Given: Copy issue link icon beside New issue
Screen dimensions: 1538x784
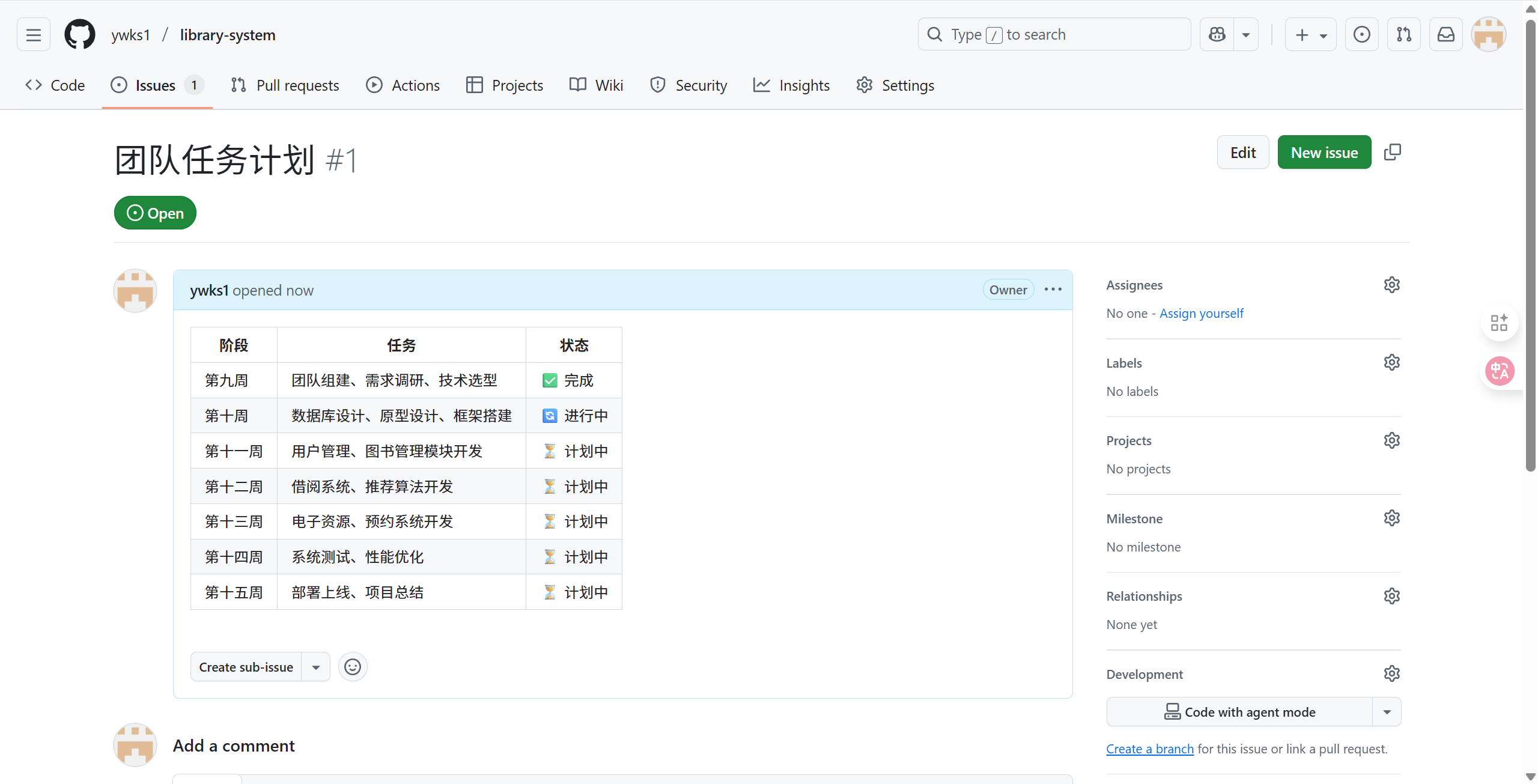Looking at the screenshot, I should pos(1392,153).
